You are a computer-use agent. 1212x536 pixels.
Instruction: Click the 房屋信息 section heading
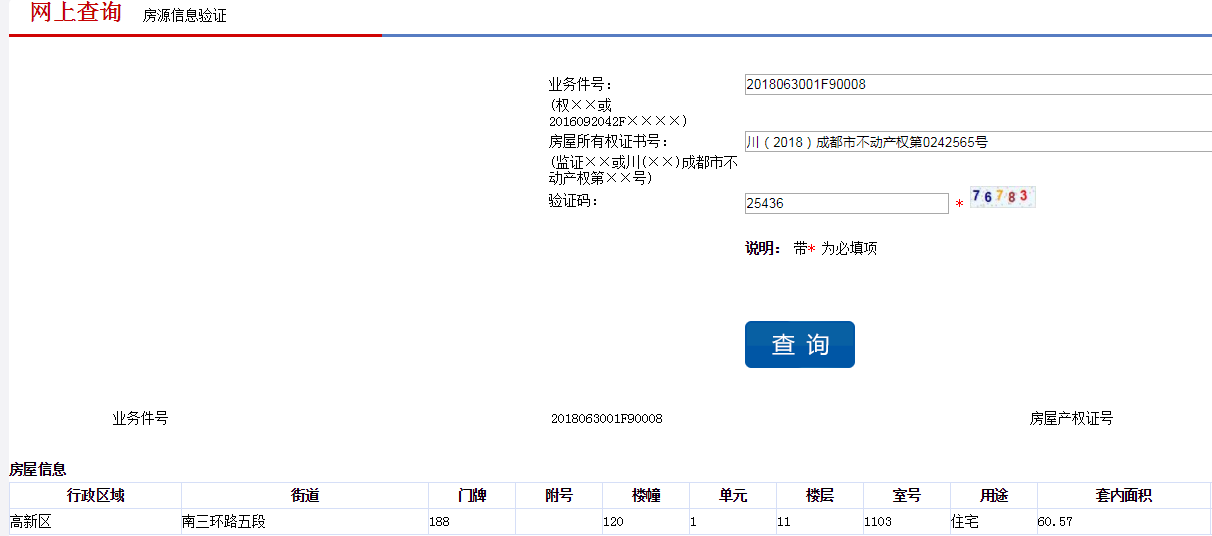[38, 469]
